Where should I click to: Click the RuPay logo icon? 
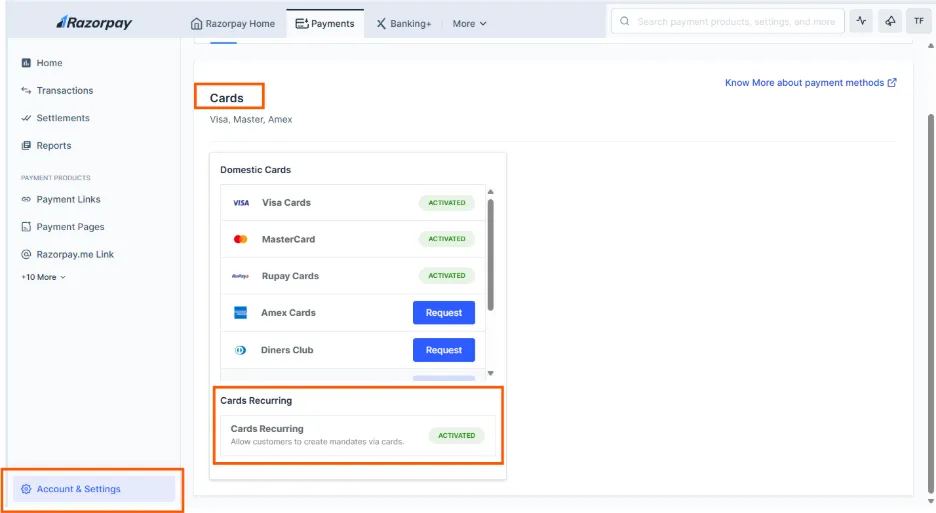[241, 276]
